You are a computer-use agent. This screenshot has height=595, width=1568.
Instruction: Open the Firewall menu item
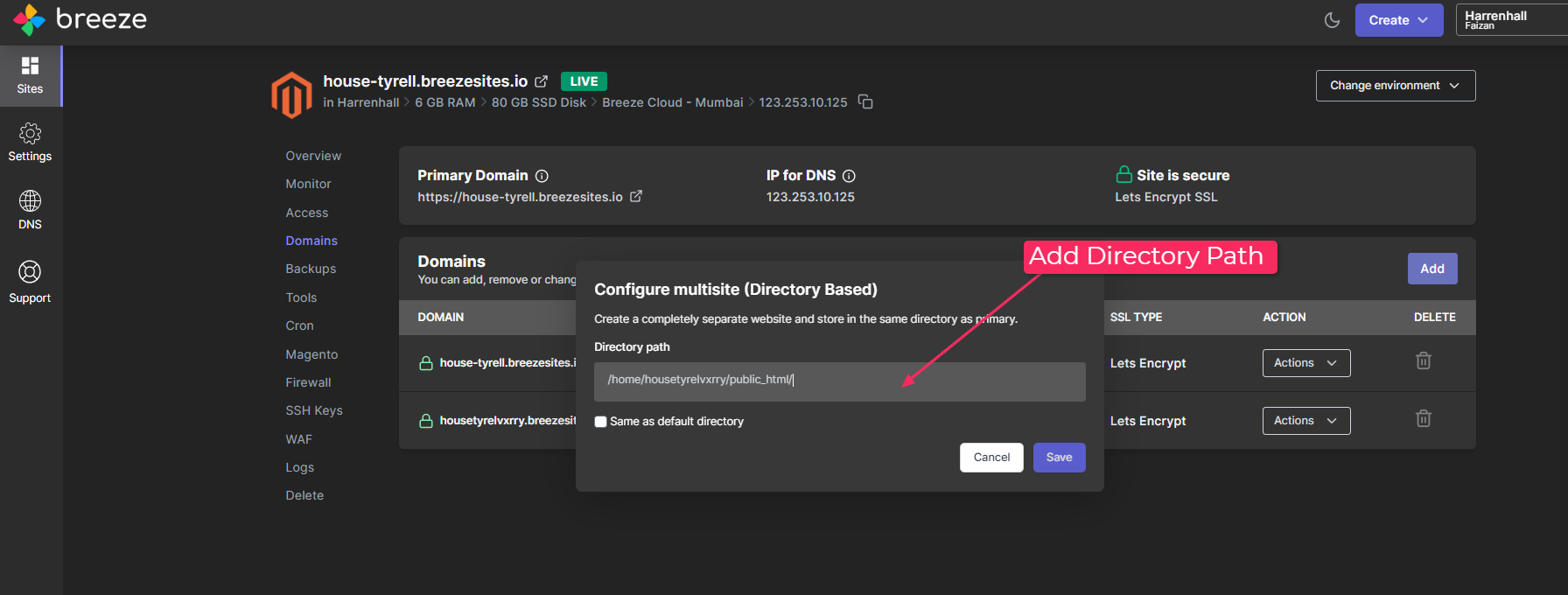[x=308, y=382]
